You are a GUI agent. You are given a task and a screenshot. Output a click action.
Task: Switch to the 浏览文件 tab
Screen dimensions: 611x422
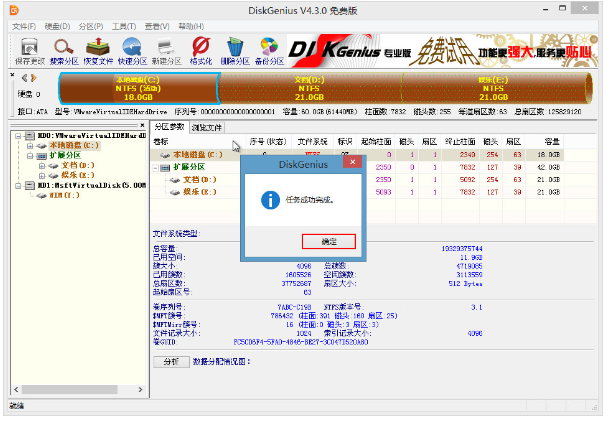coord(208,128)
